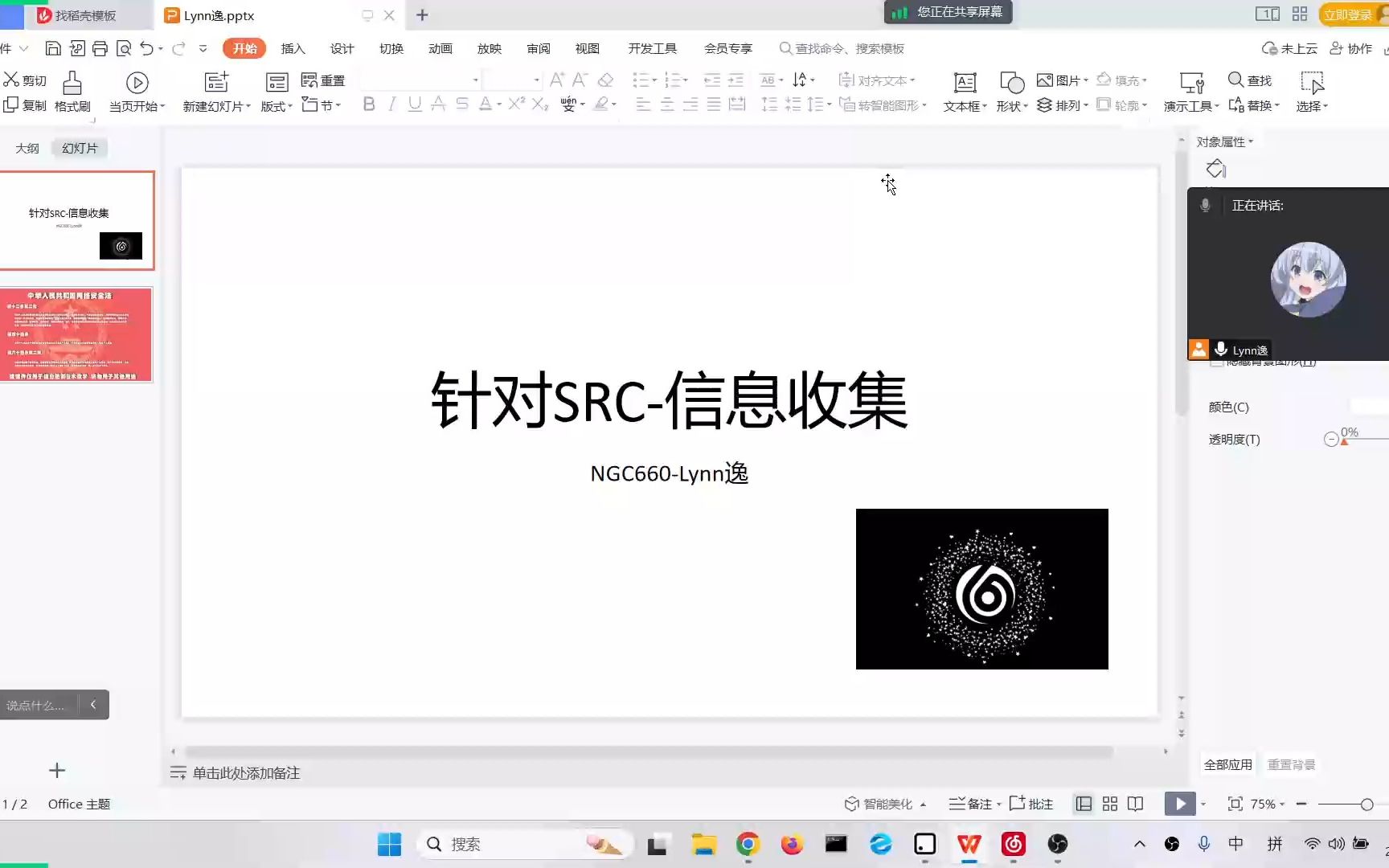This screenshot has width=1389, height=868.
Task: Open the Design (设计) ribbon tab
Action: click(x=342, y=48)
